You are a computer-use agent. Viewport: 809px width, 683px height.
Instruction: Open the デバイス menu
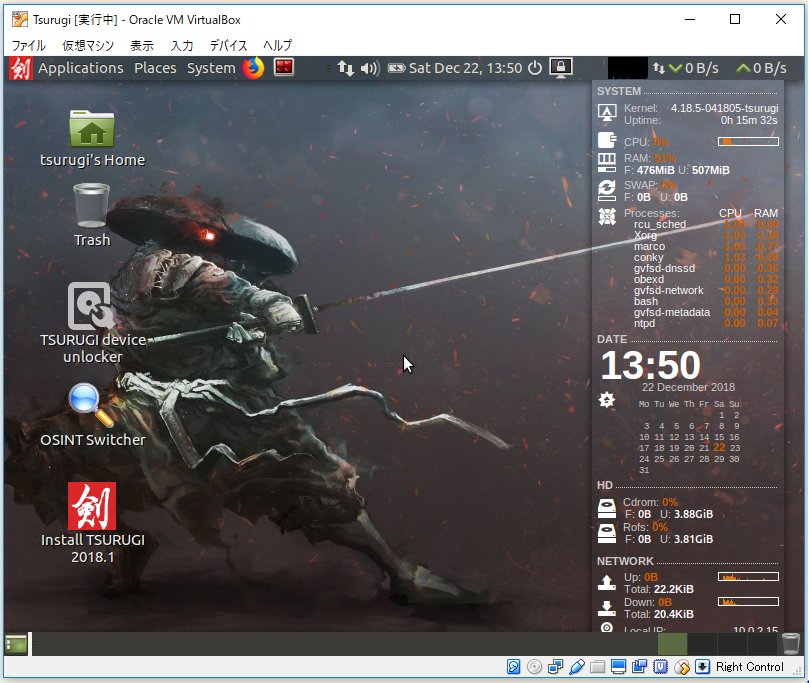click(x=228, y=45)
